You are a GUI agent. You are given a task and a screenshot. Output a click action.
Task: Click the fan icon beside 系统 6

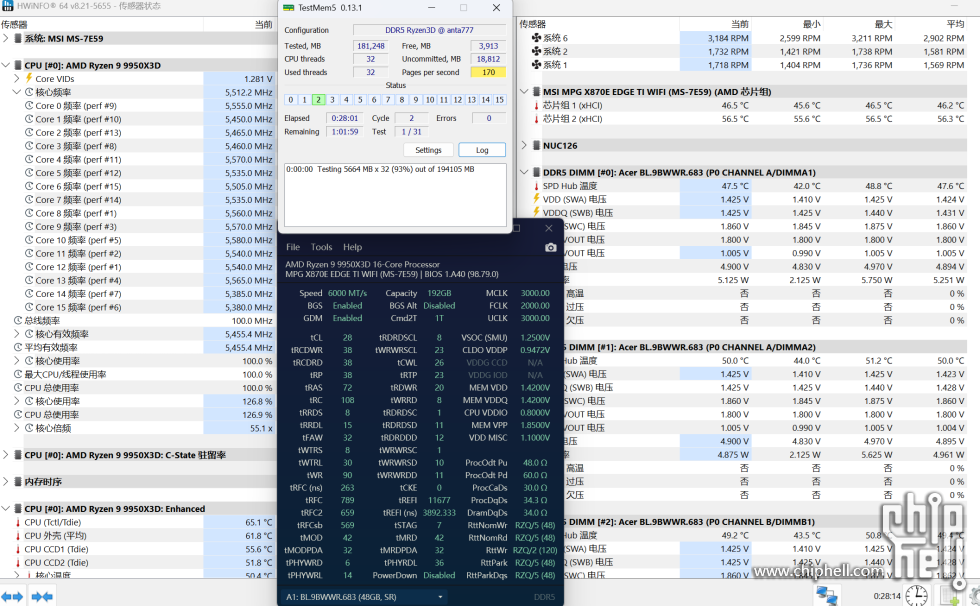(x=536, y=37)
